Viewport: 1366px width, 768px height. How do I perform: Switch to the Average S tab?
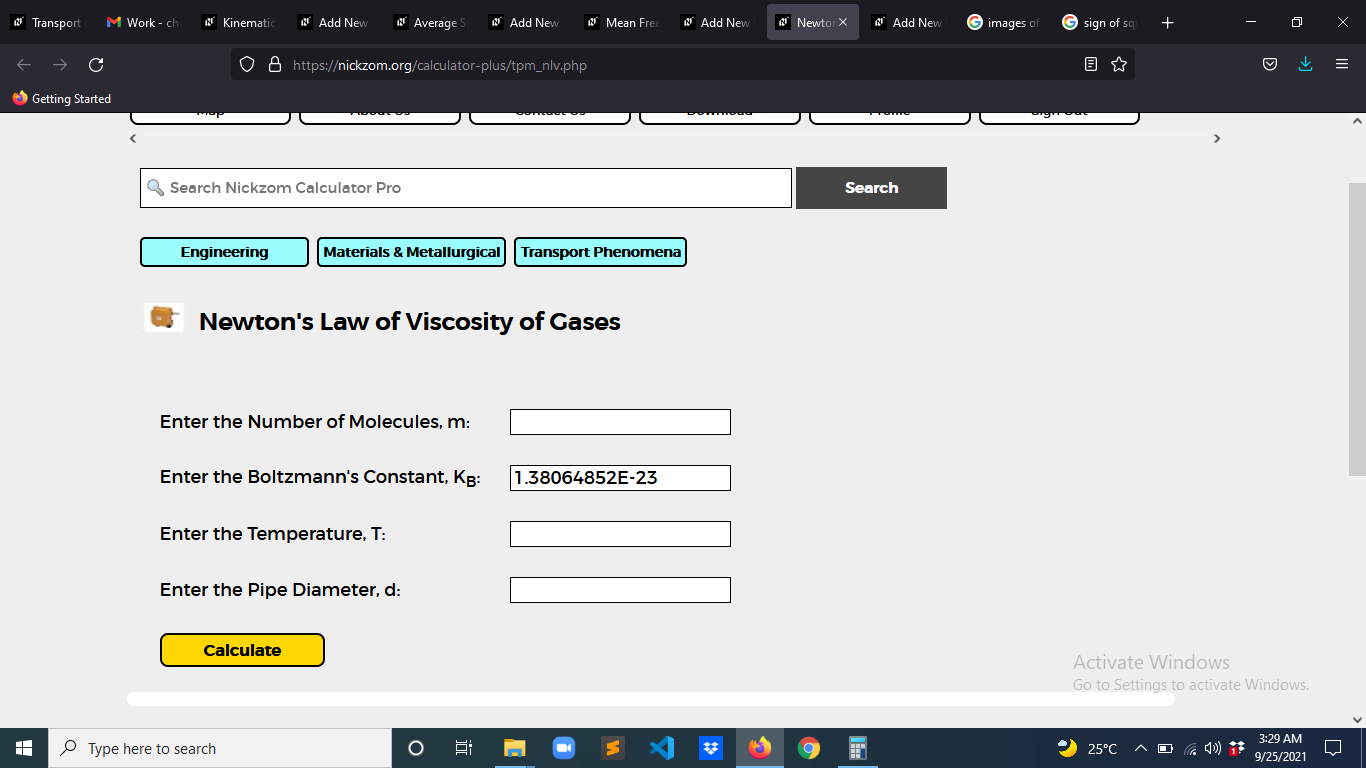pos(430,22)
